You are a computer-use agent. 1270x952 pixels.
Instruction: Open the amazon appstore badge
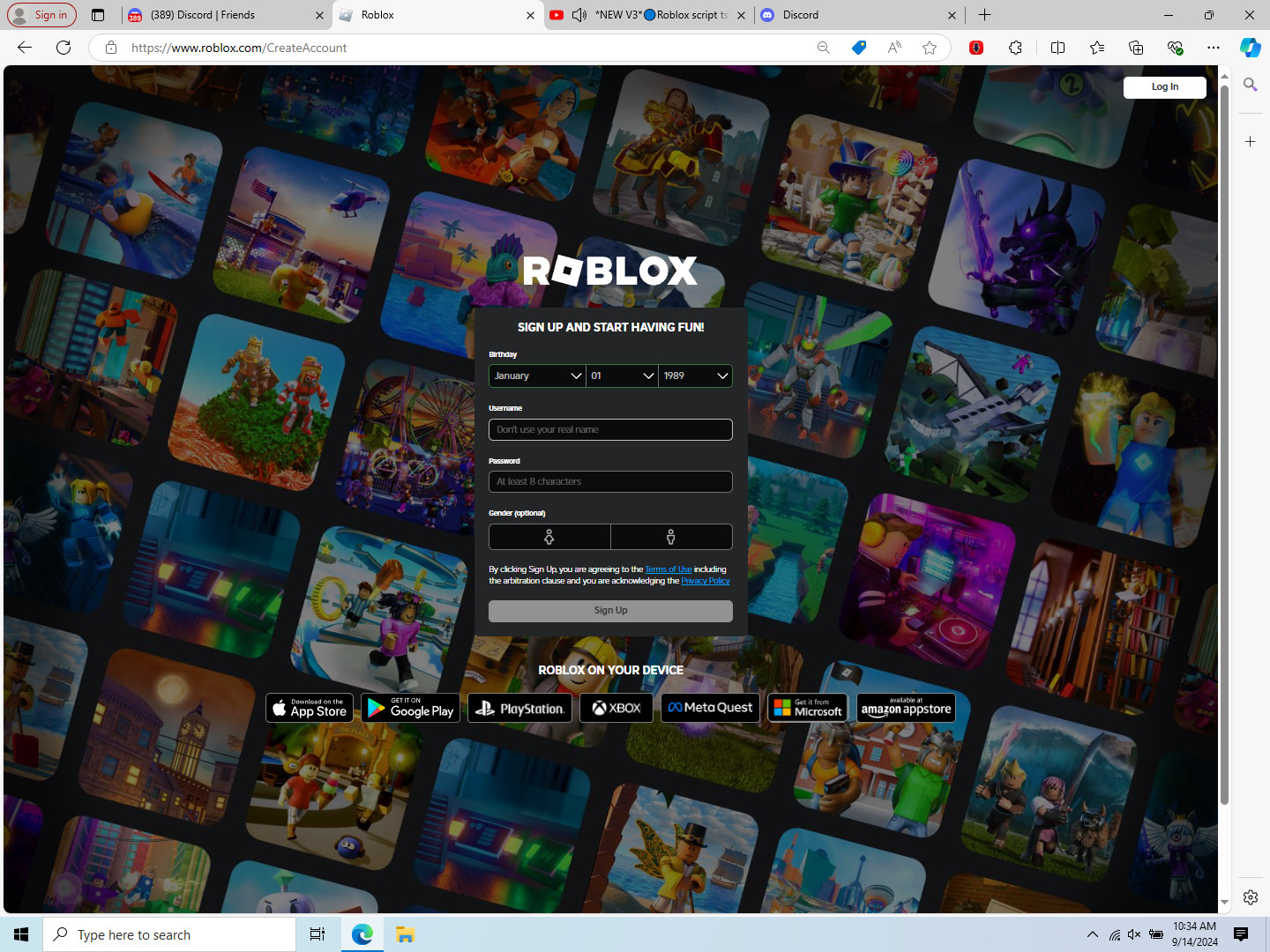pyautogui.click(x=906, y=708)
